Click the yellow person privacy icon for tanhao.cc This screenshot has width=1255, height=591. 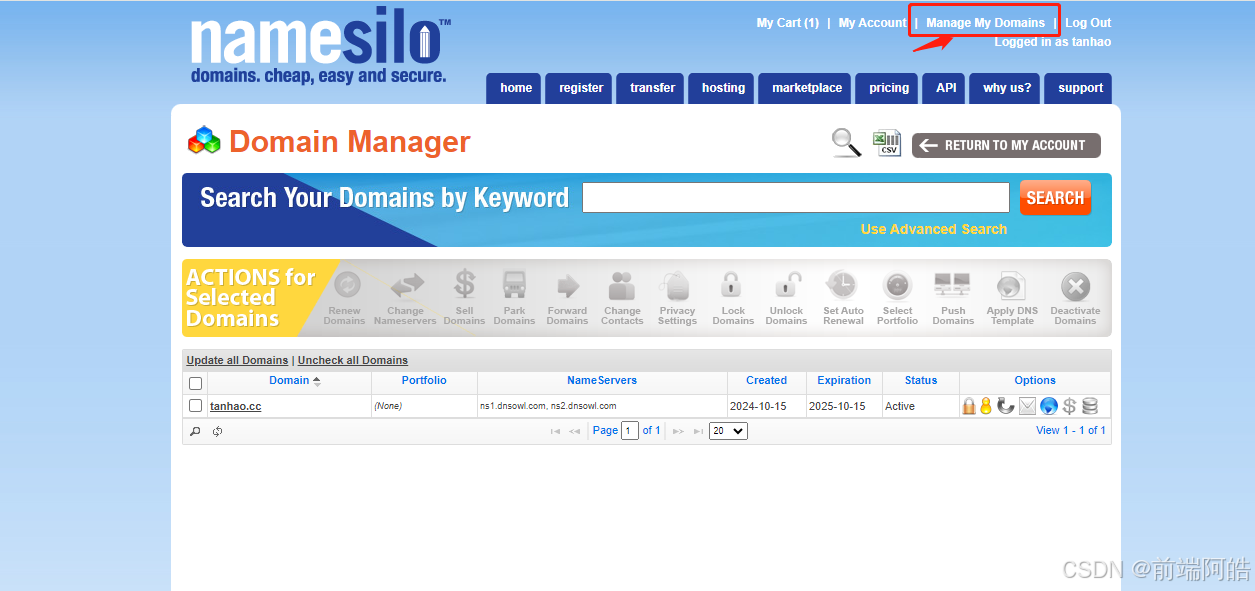pyautogui.click(x=986, y=406)
